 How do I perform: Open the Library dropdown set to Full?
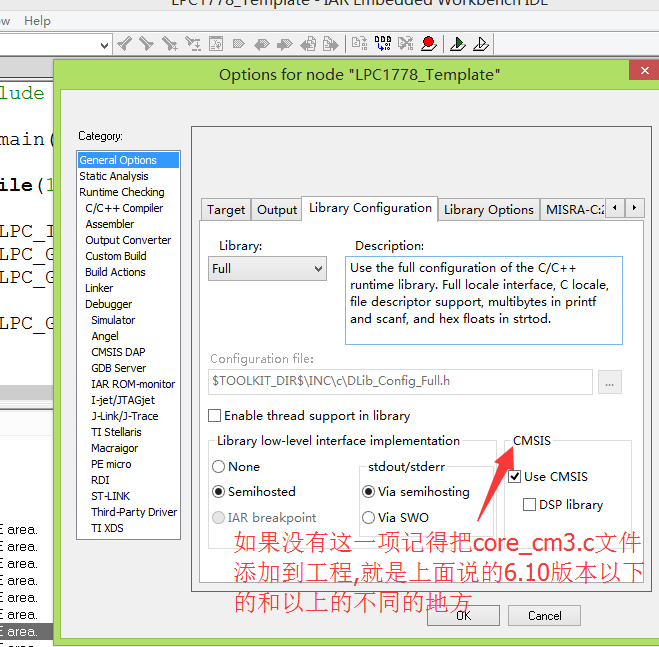pyautogui.click(x=267, y=269)
